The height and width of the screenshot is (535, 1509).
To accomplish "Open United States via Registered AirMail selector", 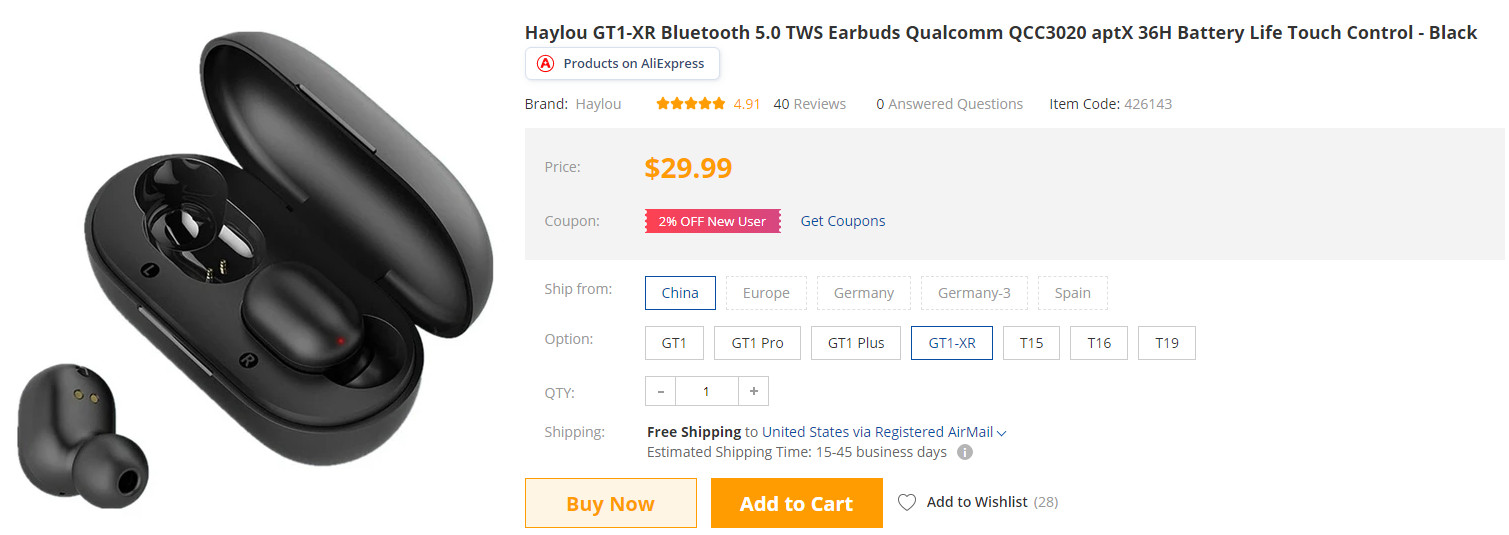I will click(x=877, y=432).
